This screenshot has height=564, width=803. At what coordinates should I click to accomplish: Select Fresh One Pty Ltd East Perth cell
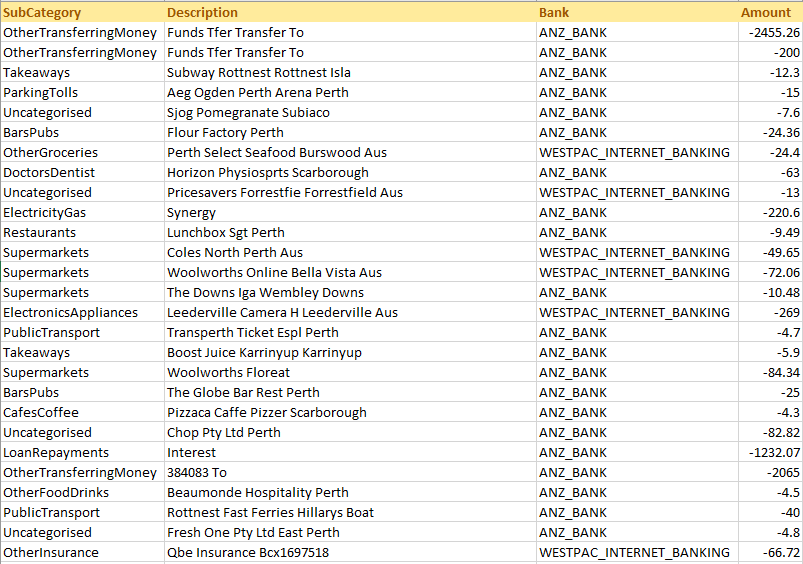coord(350,532)
